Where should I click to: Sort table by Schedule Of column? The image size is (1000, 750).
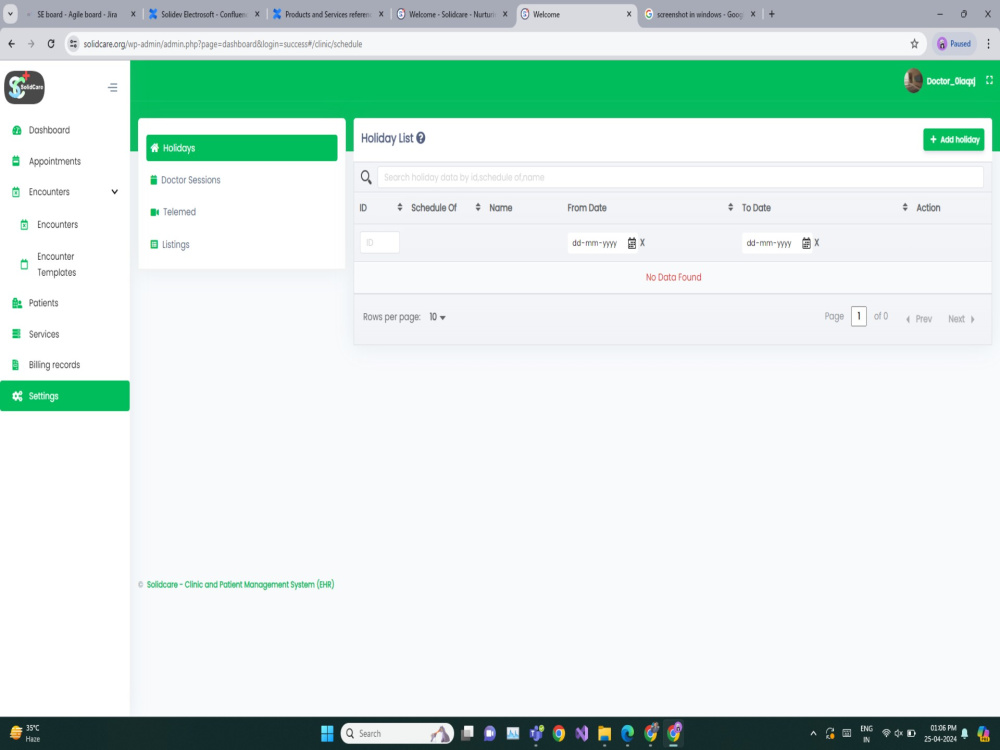click(x=478, y=207)
